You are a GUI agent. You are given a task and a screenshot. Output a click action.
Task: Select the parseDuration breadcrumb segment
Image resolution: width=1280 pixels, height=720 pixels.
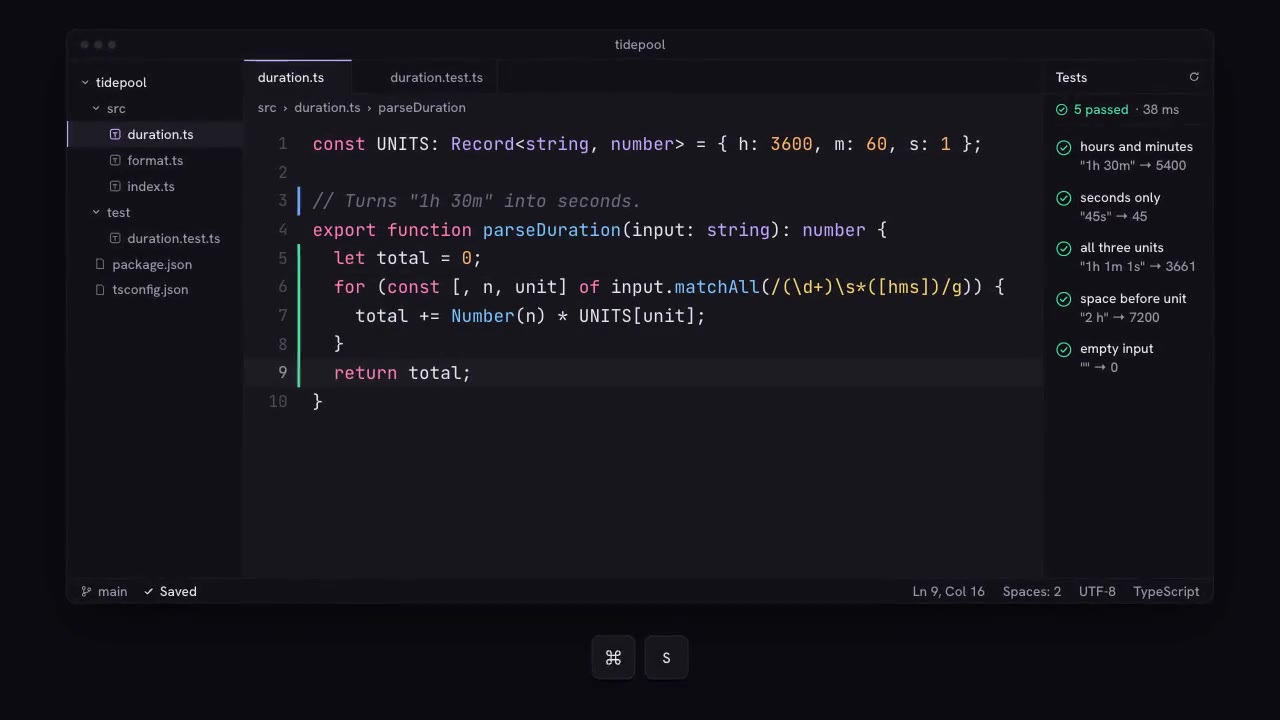click(422, 107)
